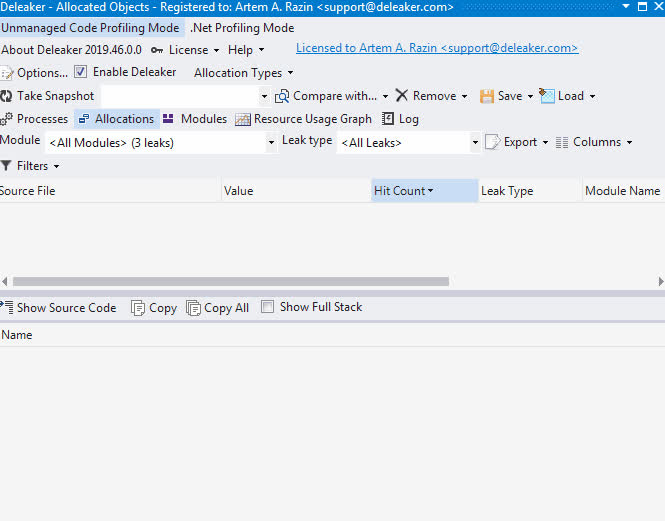665x521 pixels.
Task: Click the Processes gears icon
Action: (6, 119)
